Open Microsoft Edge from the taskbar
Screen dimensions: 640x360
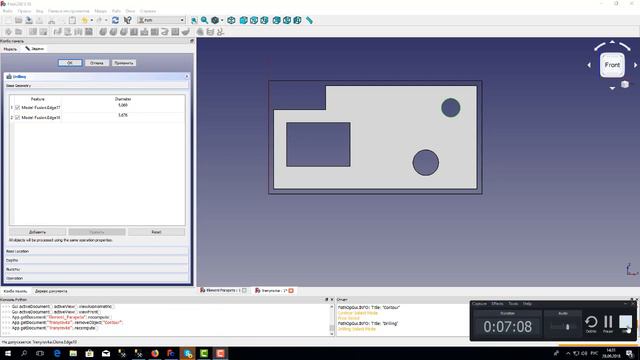[57, 353]
